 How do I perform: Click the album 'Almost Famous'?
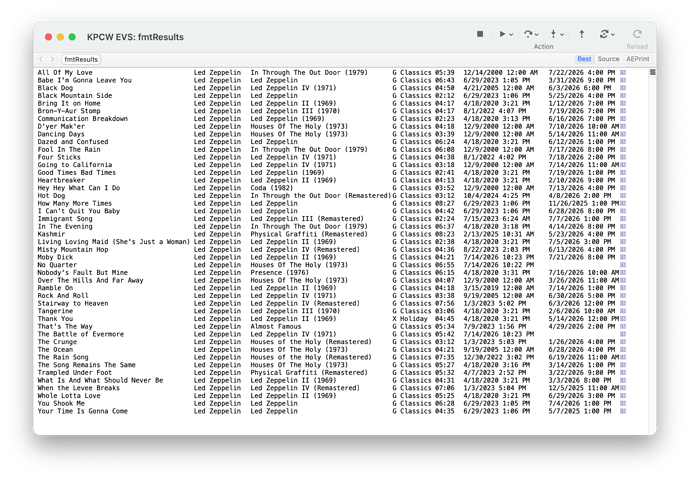click(276, 326)
